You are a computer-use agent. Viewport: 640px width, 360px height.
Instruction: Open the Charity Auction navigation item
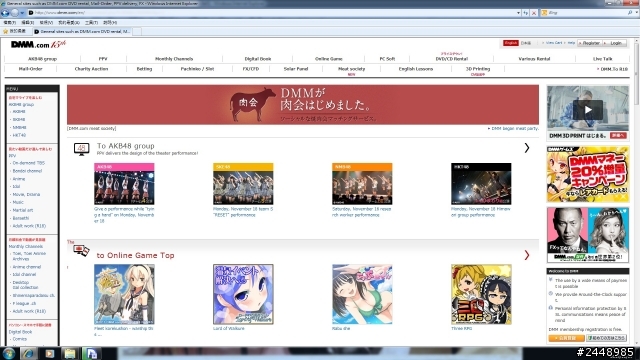(91, 69)
